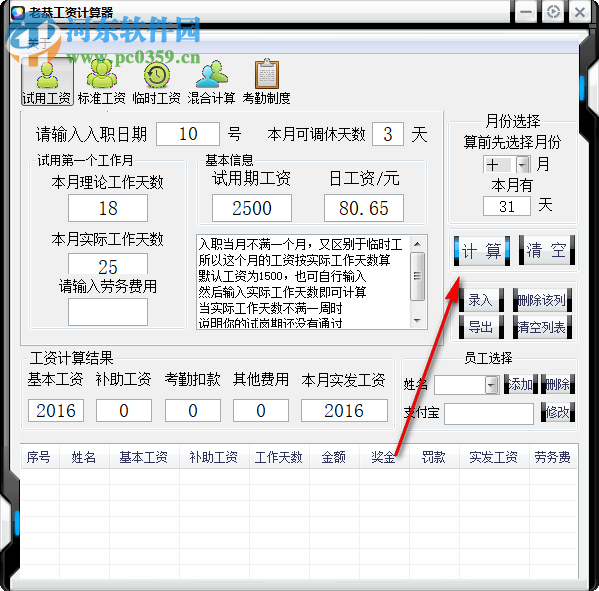Select the 混合计算 tab
The image size is (599, 591).
coord(211,82)
